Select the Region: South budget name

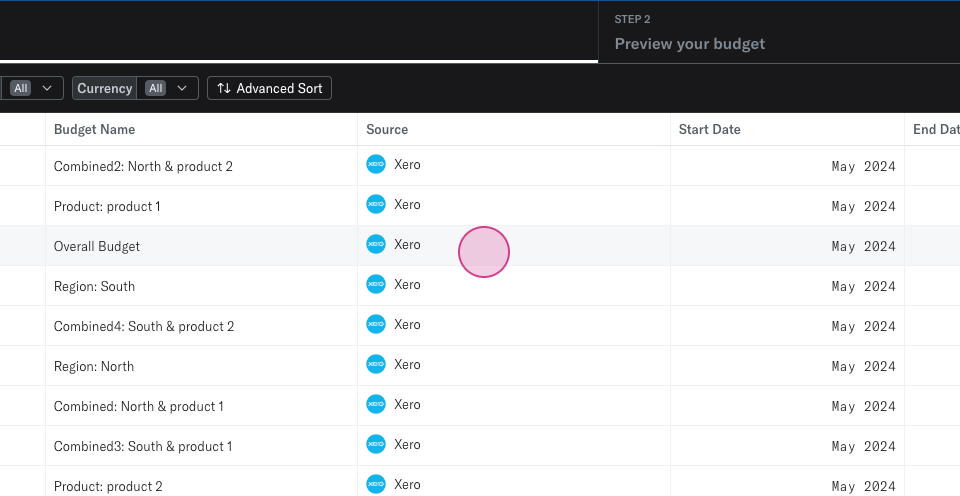click(x=94, y=286)
